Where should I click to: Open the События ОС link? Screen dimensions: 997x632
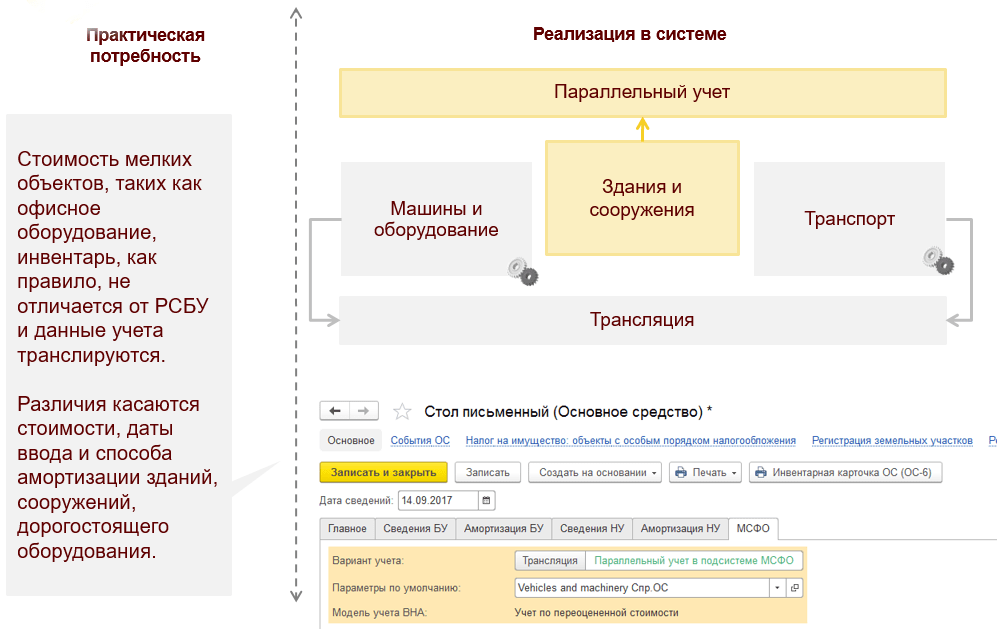pos(420,440)
